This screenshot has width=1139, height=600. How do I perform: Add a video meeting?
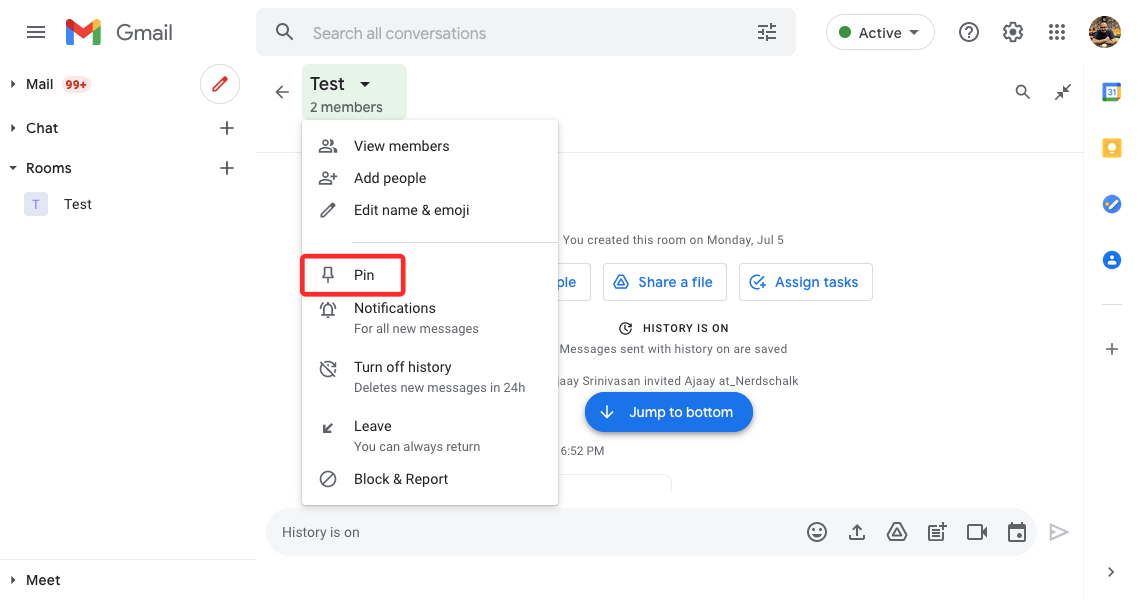pyautogui.click(x=977, y=533)
